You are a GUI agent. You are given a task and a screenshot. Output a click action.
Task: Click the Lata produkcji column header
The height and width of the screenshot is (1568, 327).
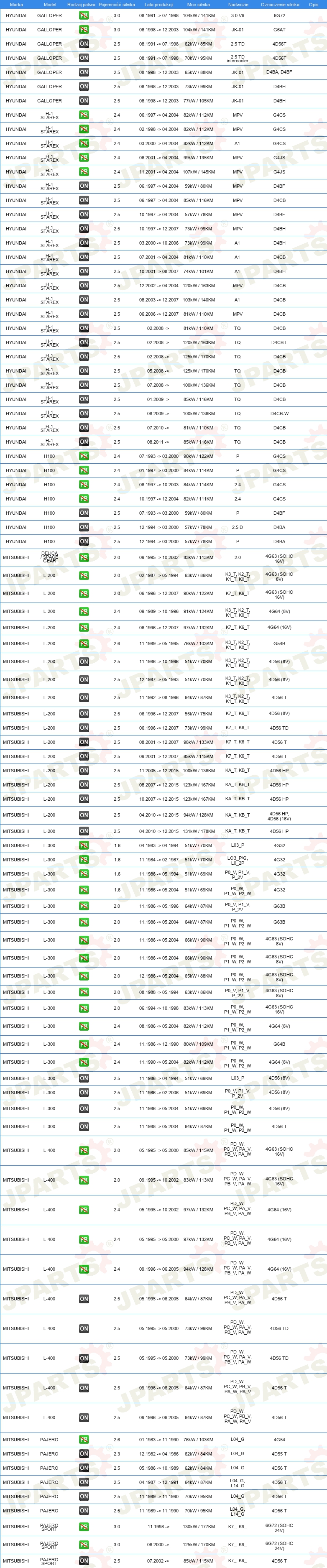point(159,4)
